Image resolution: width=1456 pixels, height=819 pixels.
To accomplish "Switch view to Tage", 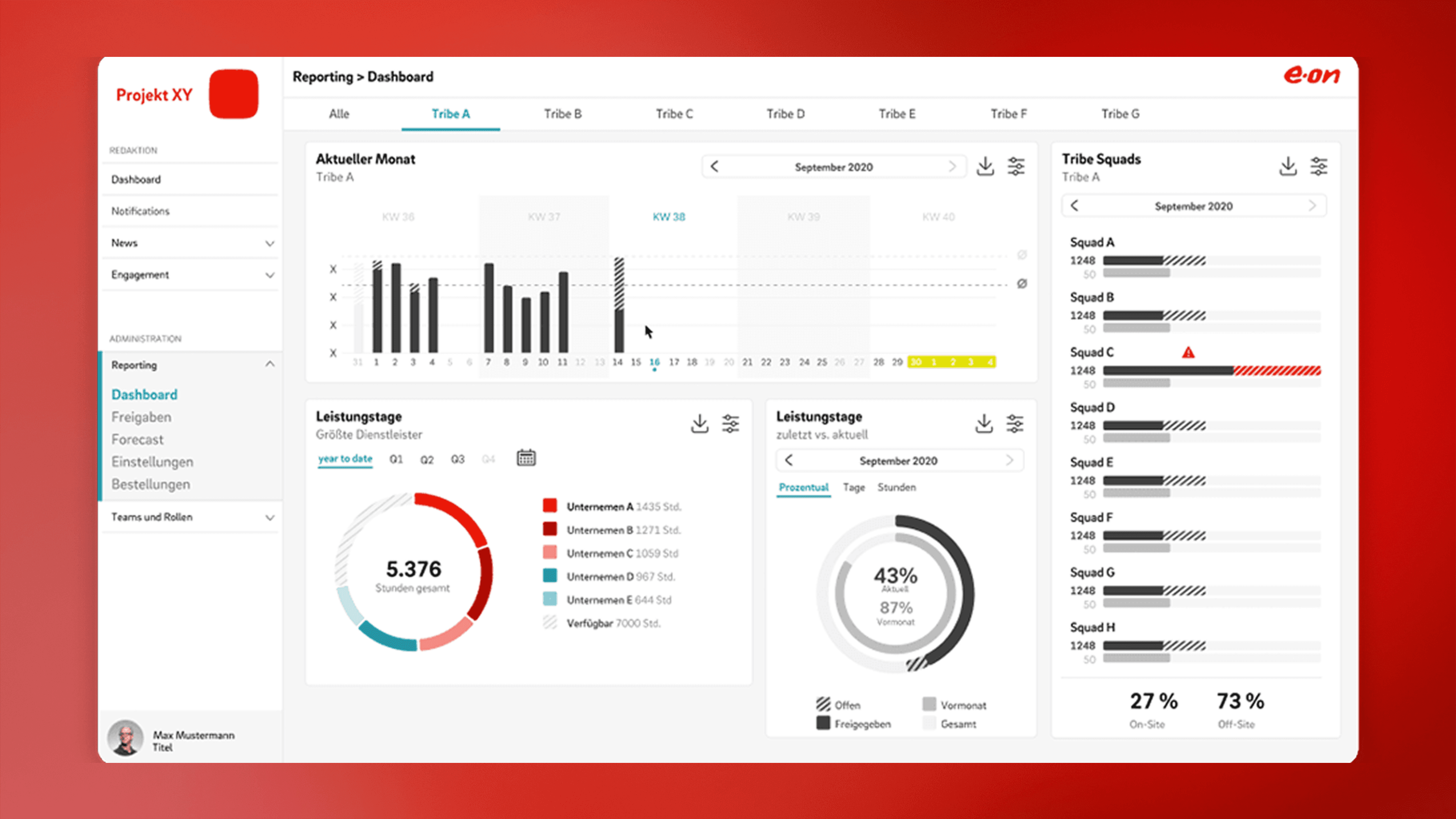I will pos(854,487).
